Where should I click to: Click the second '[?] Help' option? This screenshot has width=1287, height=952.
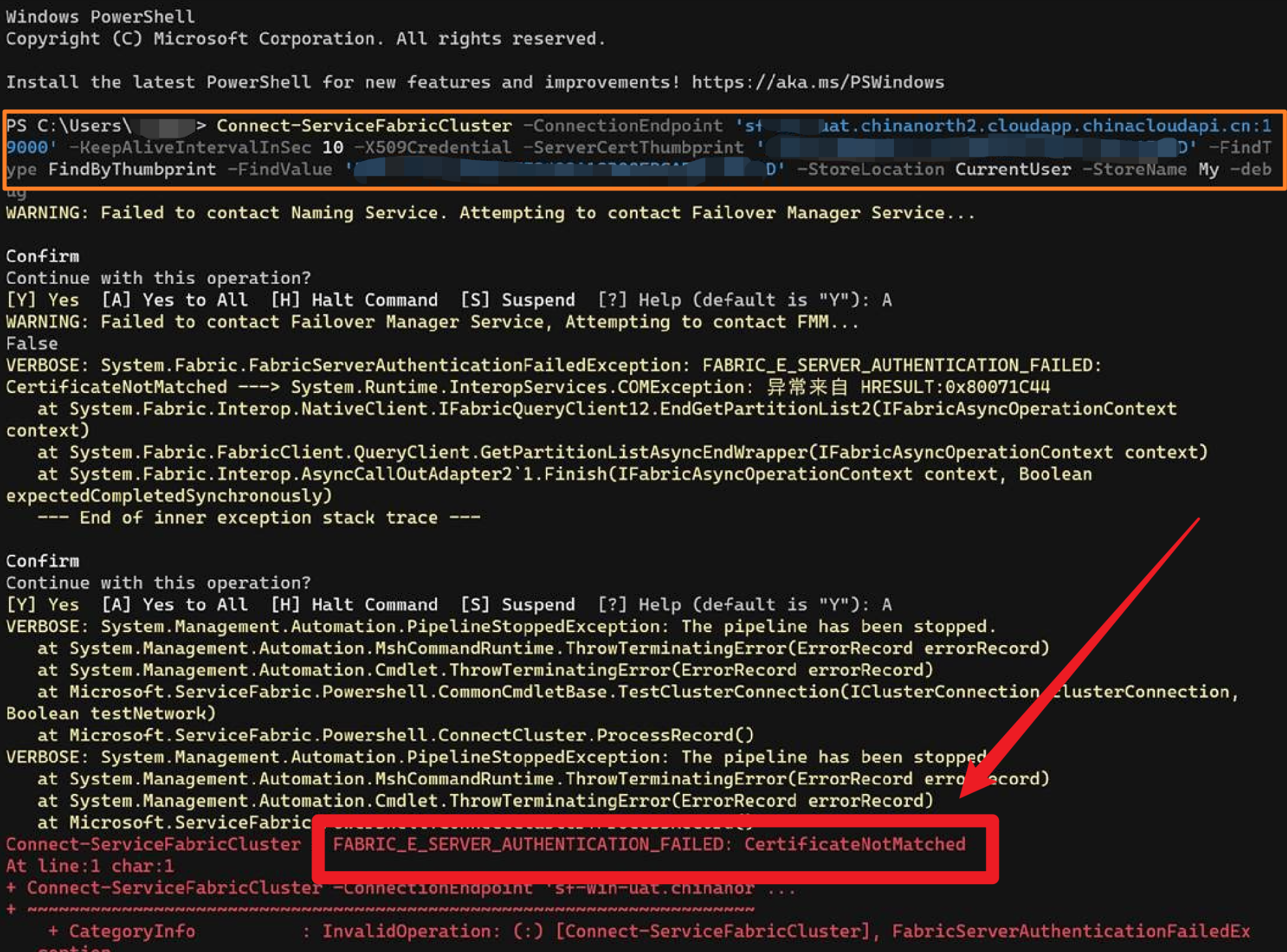coord(639,605)
